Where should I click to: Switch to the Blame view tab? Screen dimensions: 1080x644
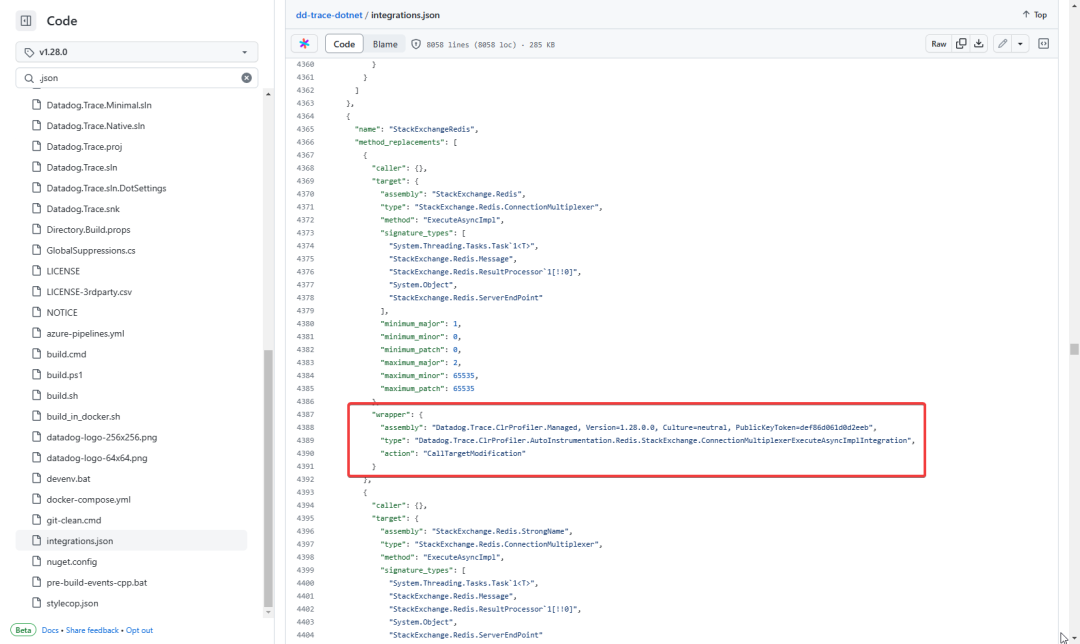385,44
